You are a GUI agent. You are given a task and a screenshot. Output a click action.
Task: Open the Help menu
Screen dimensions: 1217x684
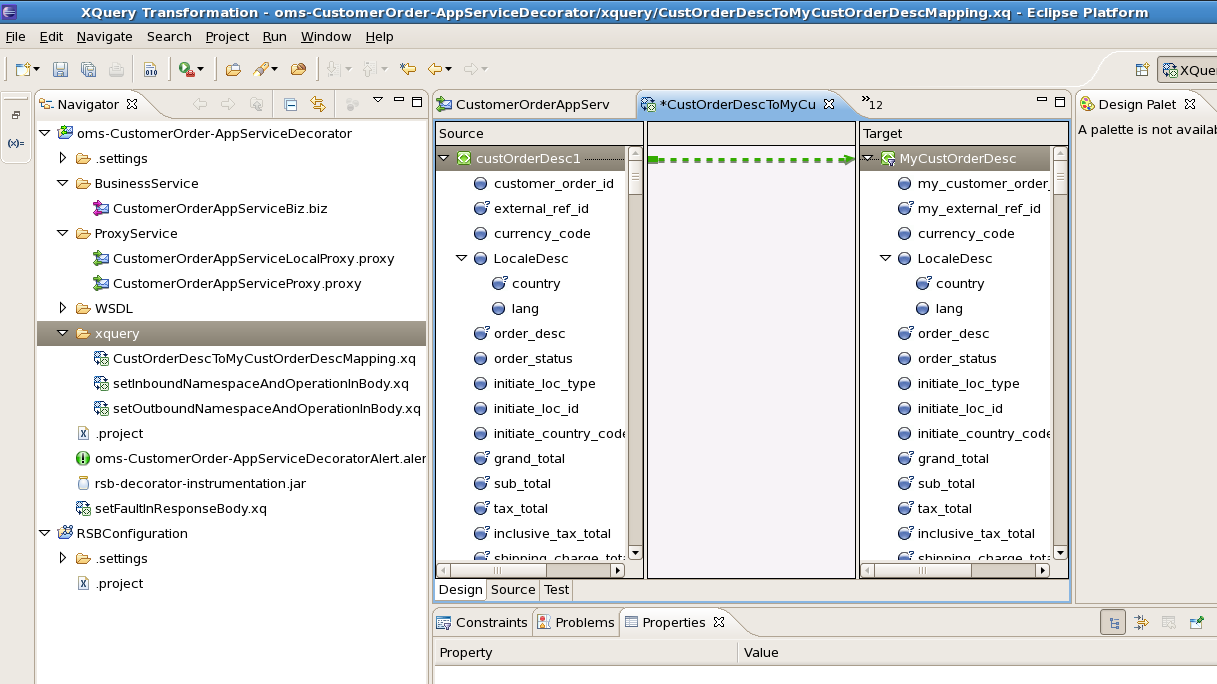(x=380, y=36)
